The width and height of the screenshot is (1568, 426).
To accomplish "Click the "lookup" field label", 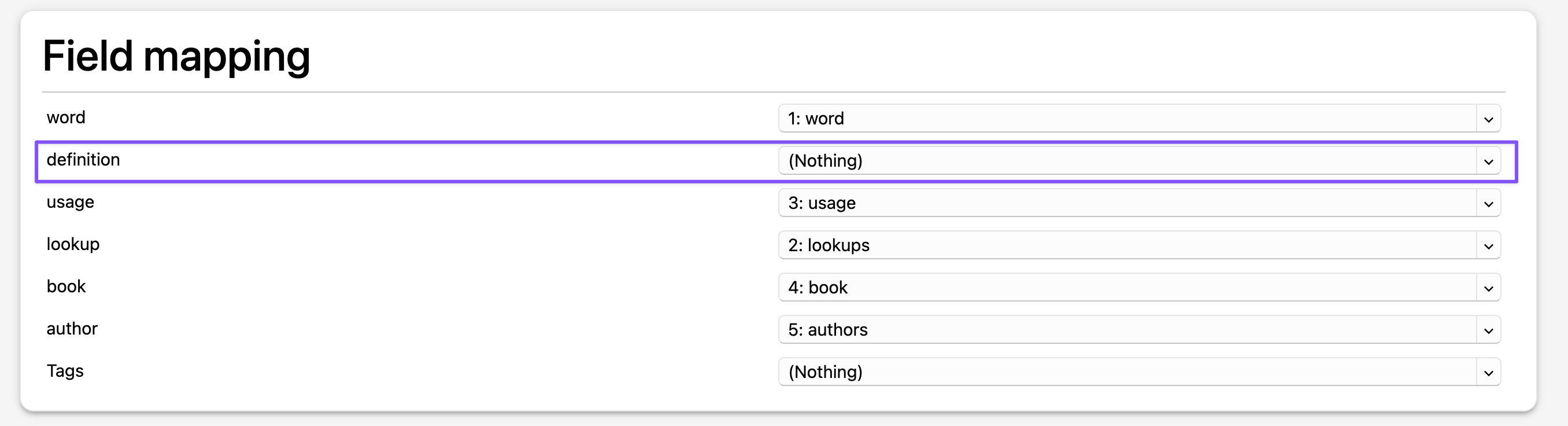I will (x=73, y=244).
